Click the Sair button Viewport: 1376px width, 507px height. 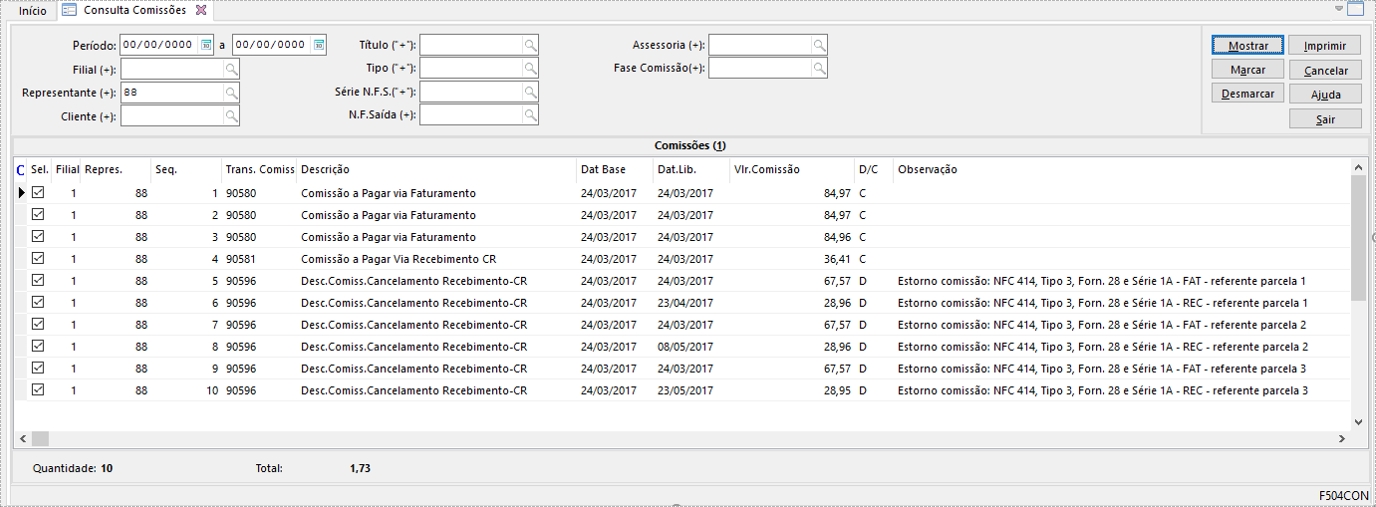click(1325, 119)
